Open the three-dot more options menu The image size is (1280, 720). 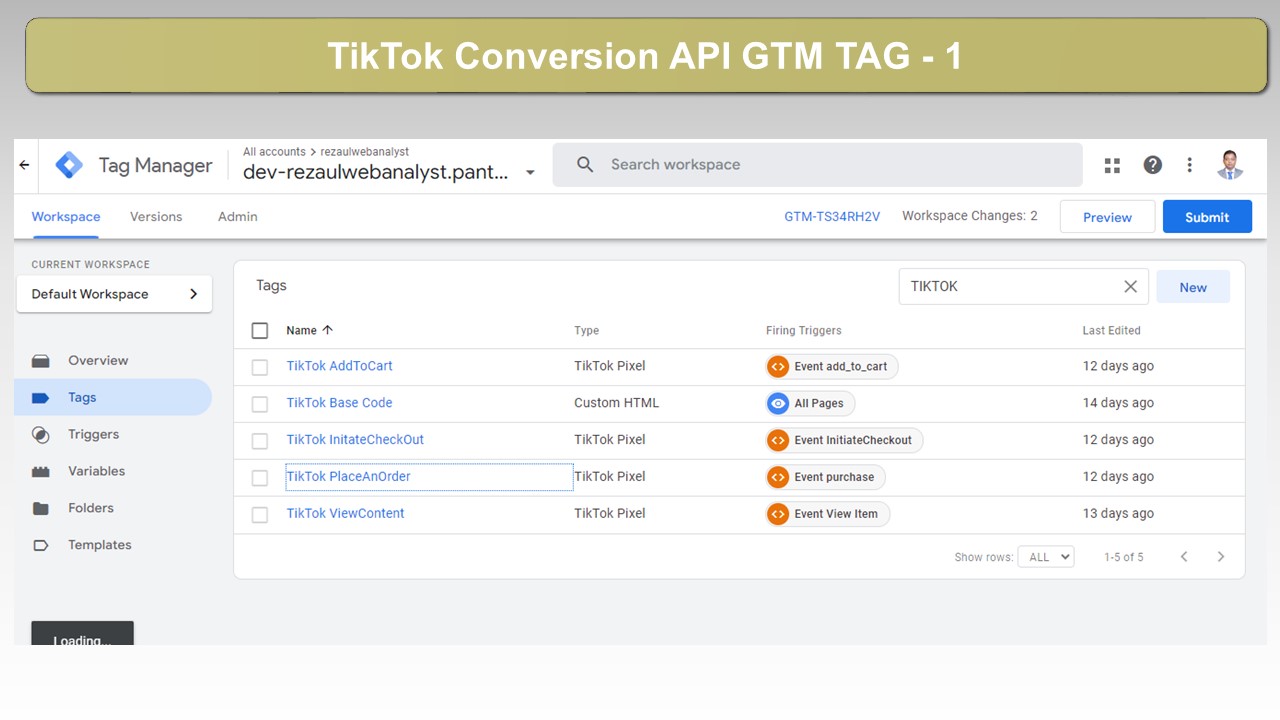[1189, 165]
